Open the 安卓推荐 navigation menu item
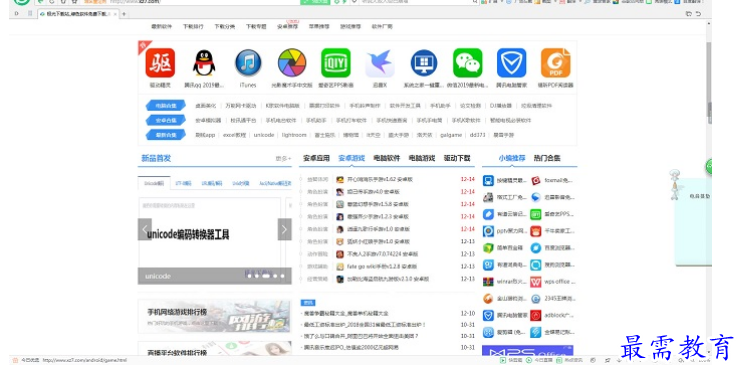 click(x=288, y=26)
